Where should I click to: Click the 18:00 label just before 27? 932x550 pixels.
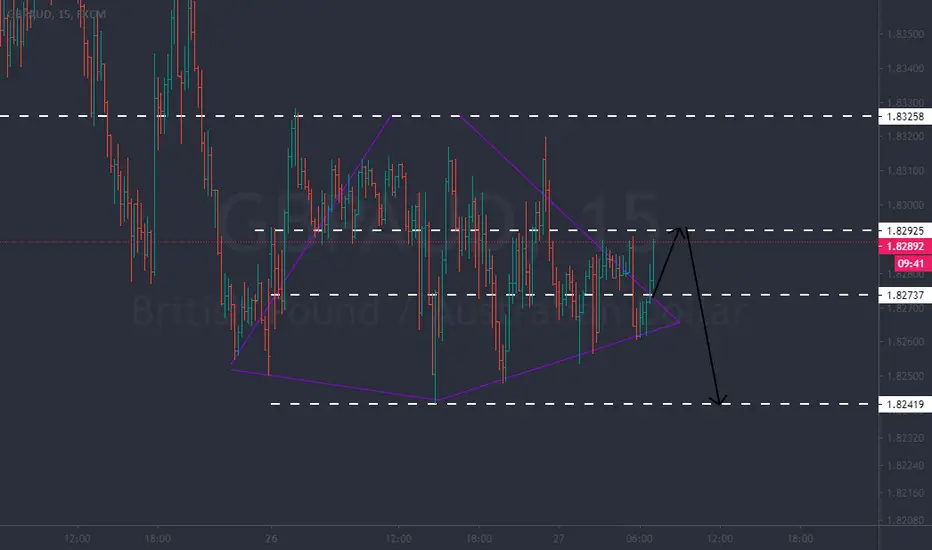coord(478,539)
